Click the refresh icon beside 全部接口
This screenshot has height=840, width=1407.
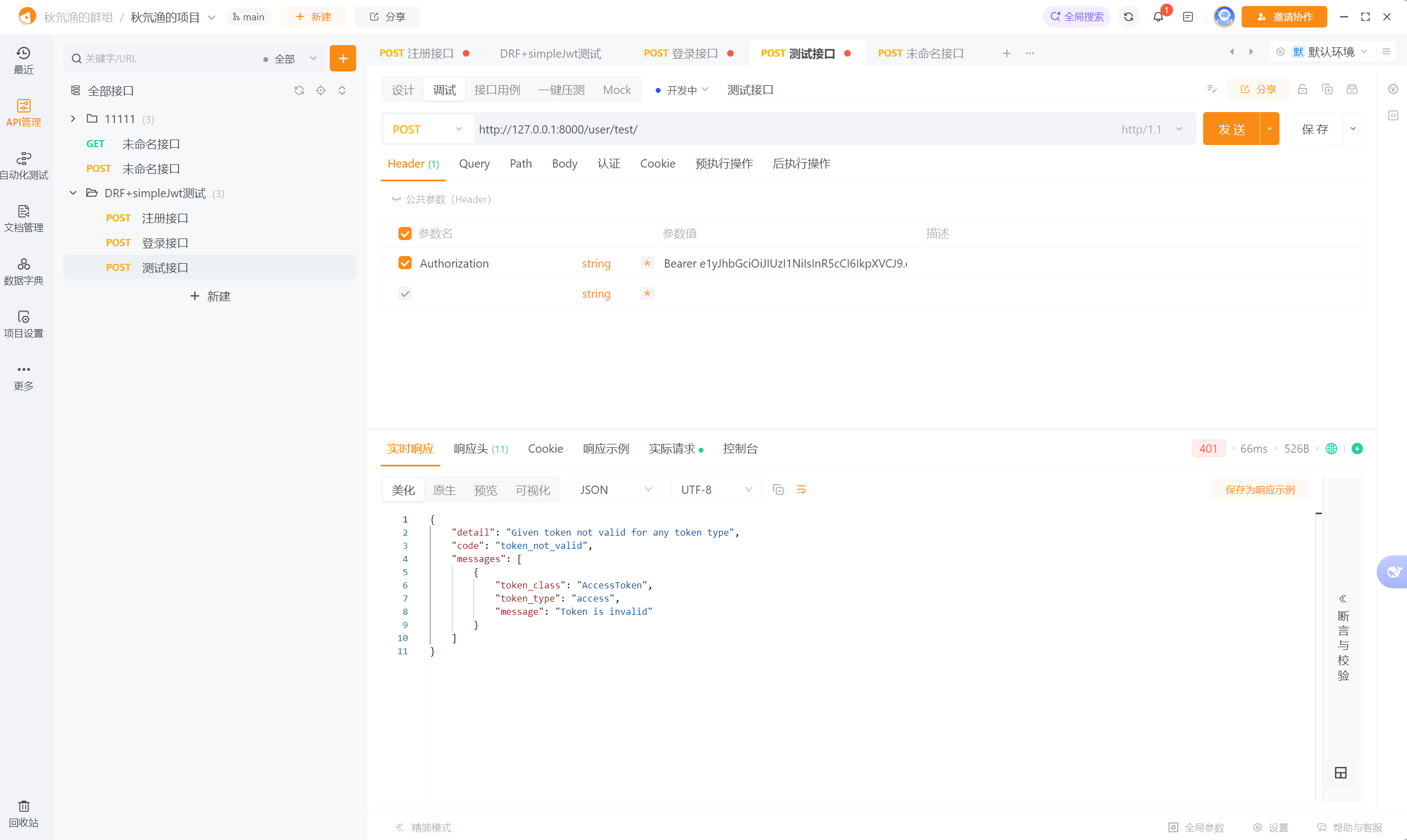299,91
